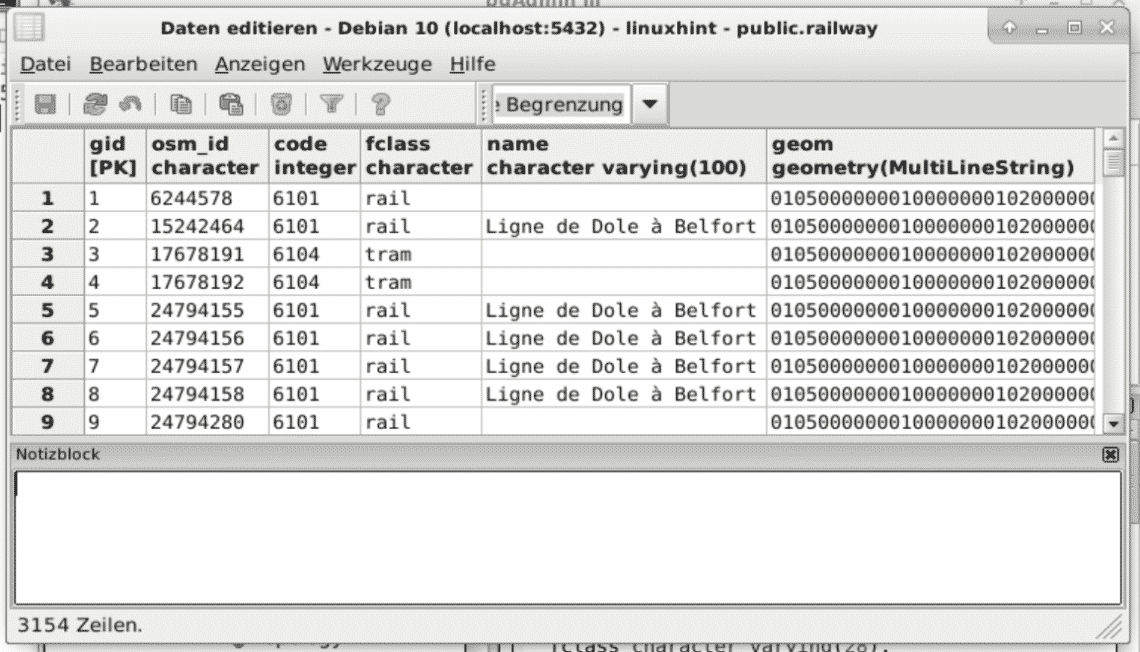
Task: Open the Bearbeiten menu
Action: pyautogui.click(x=143, y=64)
